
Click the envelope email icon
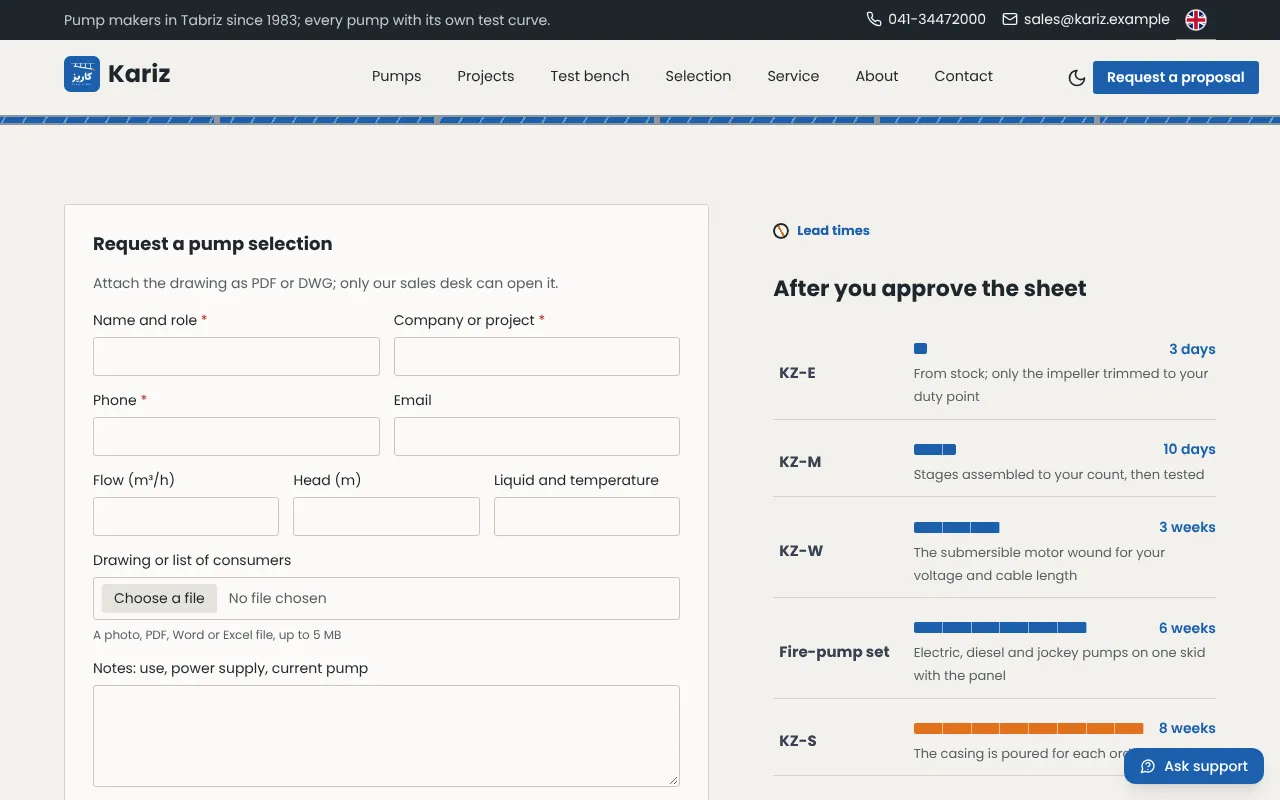(x=1010, y=19)
